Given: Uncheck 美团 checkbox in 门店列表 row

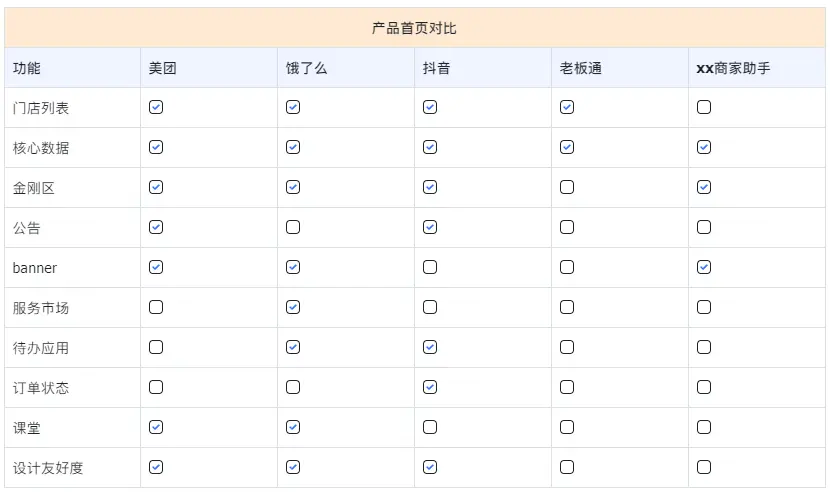Looking at the screenshot, I should (156, 107).
